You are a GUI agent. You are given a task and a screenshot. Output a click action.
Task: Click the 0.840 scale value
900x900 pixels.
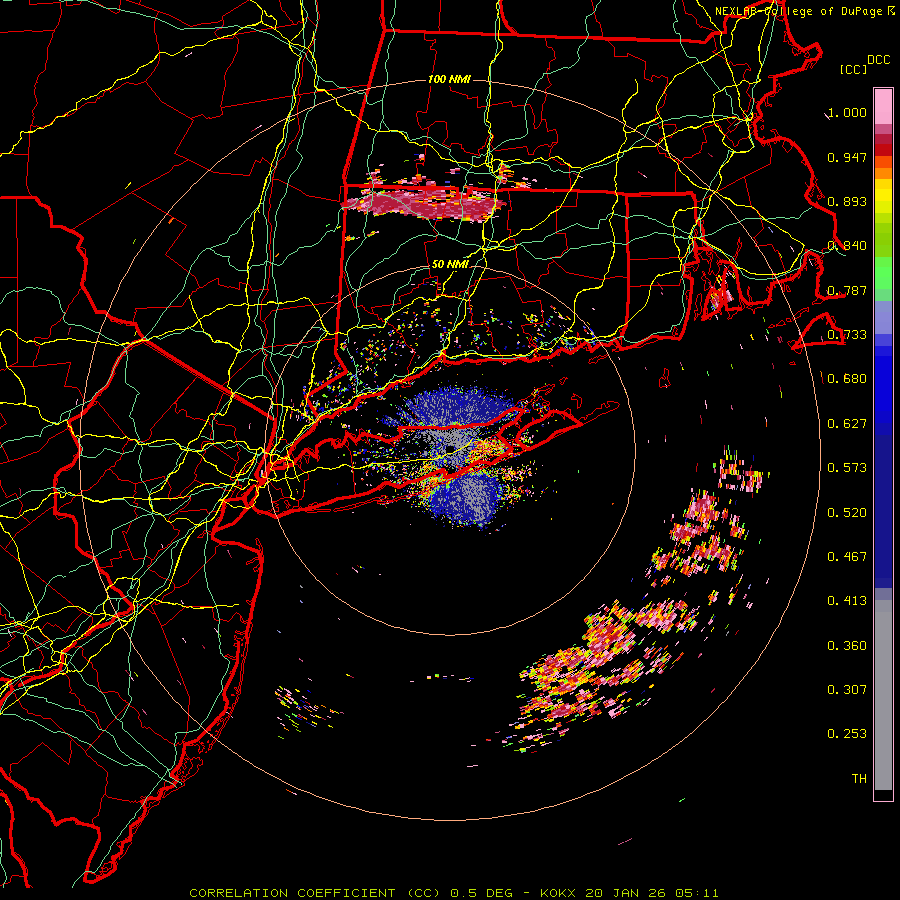point(847,246)
